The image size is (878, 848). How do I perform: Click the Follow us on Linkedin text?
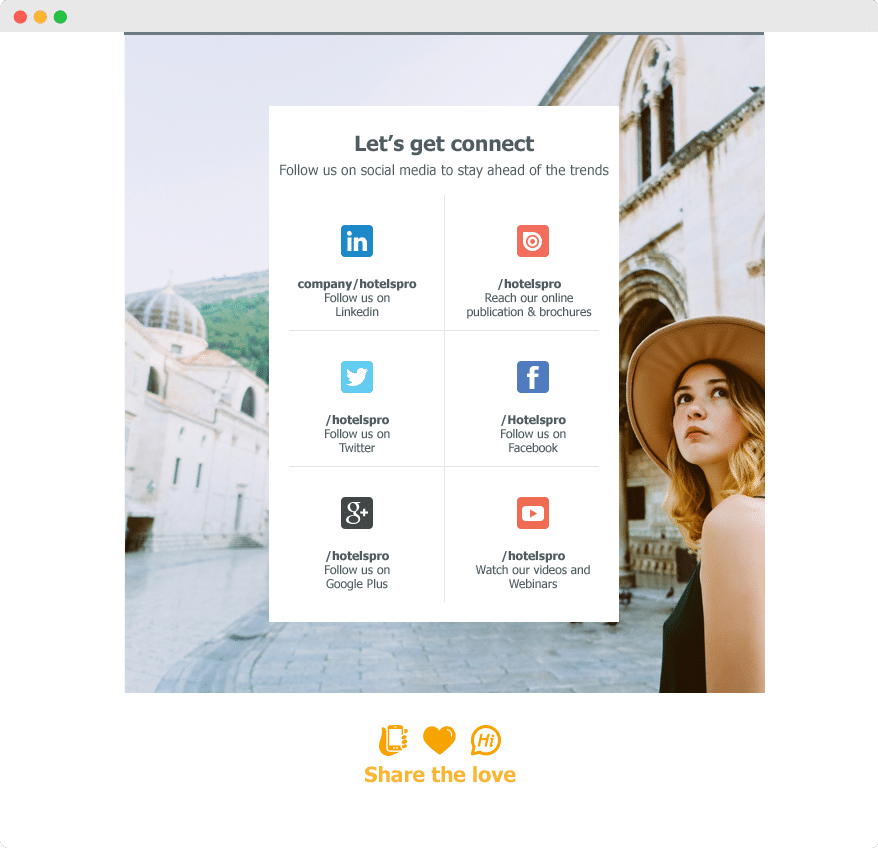[357, 305]
